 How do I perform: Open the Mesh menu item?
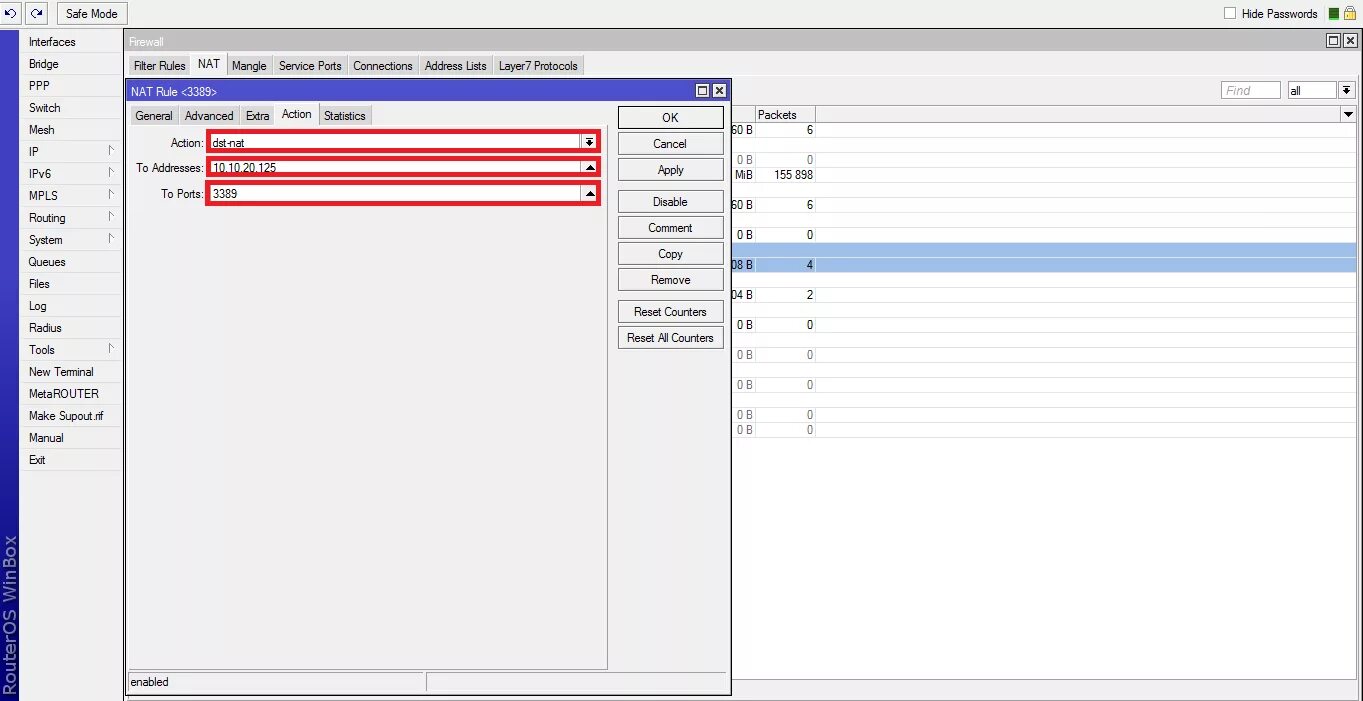click(70, 130)
